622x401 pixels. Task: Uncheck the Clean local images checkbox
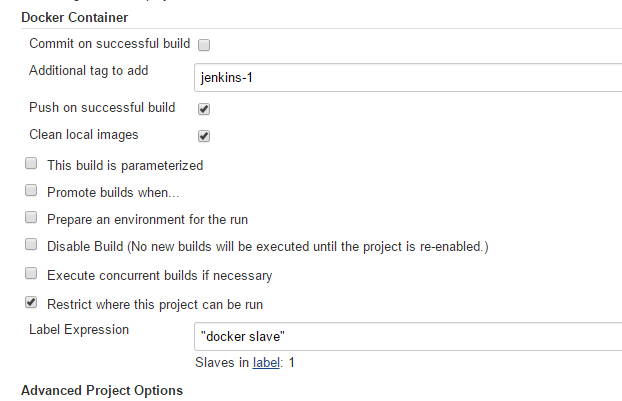click(204, 136)
